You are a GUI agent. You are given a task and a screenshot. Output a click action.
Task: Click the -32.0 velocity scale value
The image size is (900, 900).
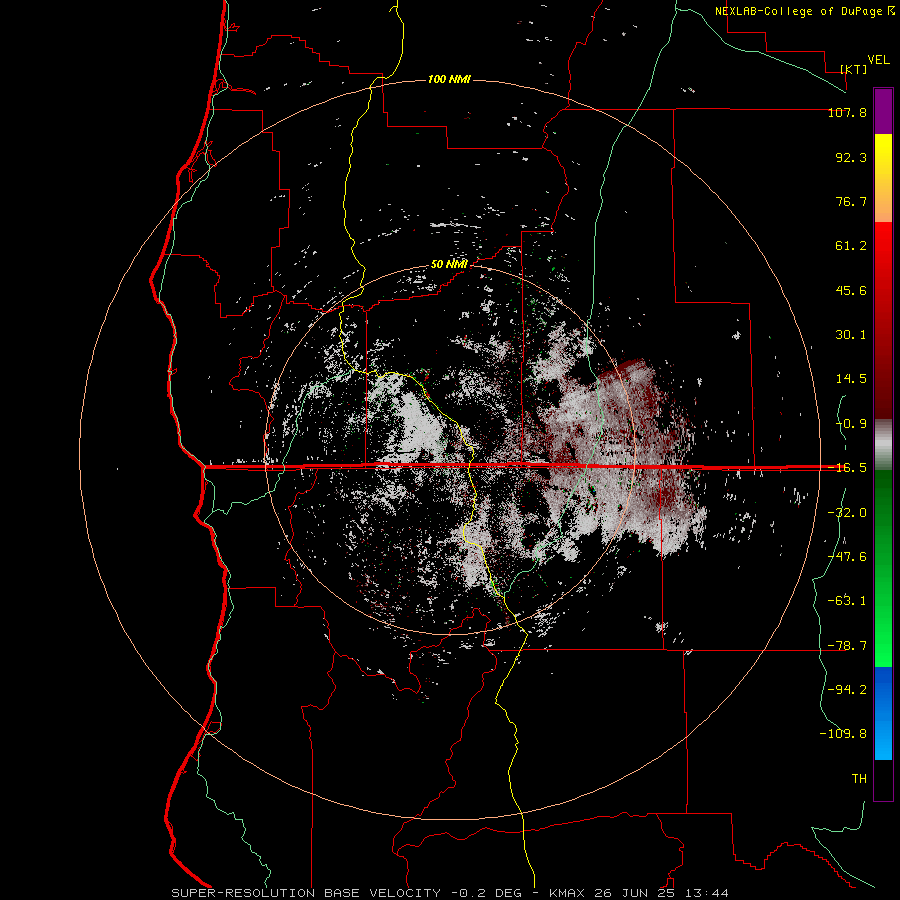847,513
